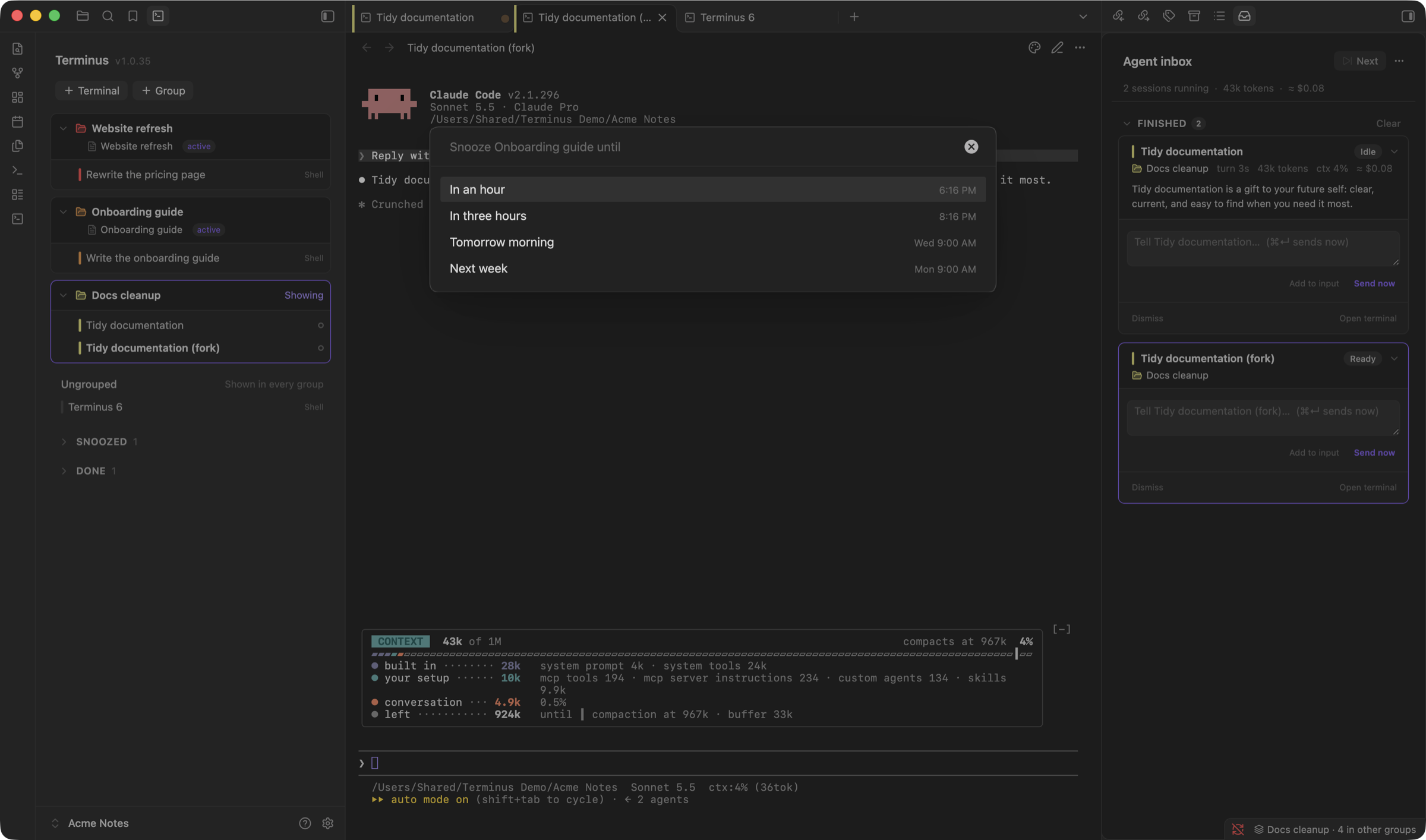Click the archive box icon in top toolbar
This screenshot has width=1426, height=840.
(x=1194, y=16)
